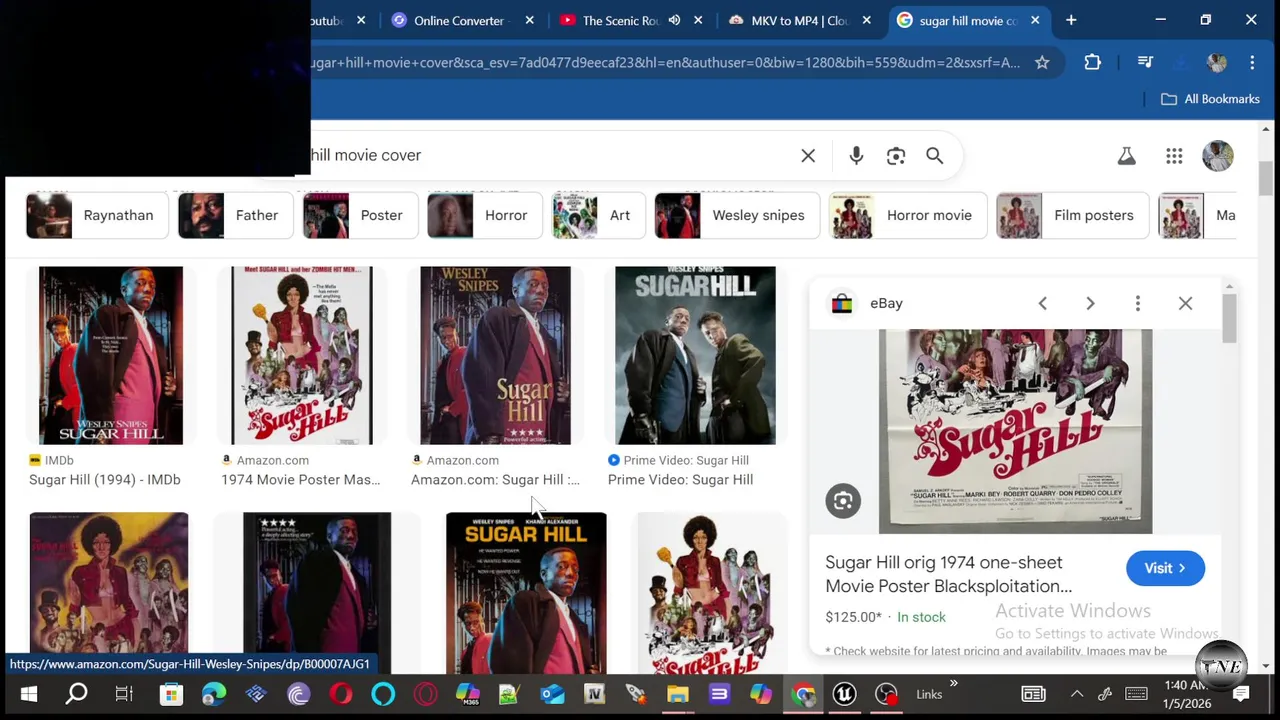Submit search with the magnifier icon
The width and height of the screenshot is (1280, 720).
(934, 156)
